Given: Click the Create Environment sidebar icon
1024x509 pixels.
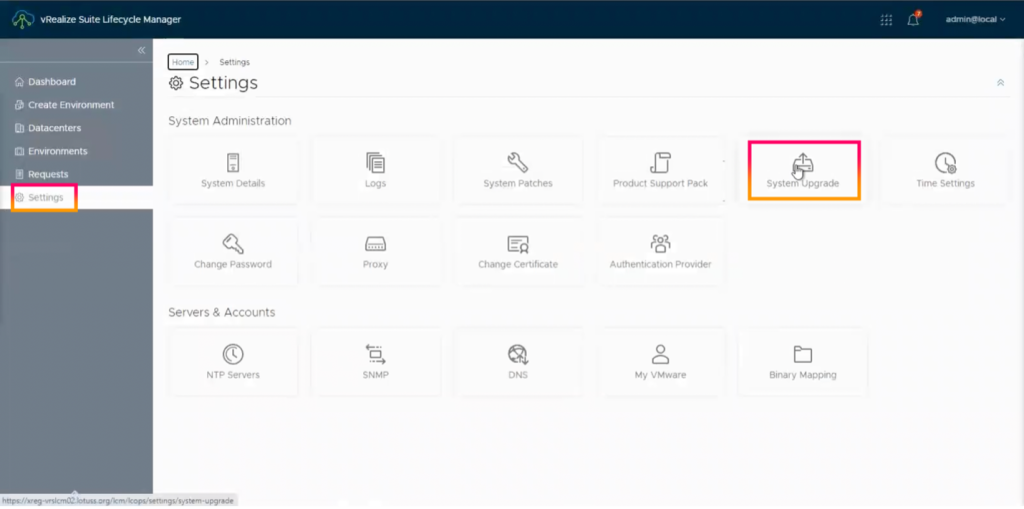Looking at the screenshot, I should click(19, 105).
